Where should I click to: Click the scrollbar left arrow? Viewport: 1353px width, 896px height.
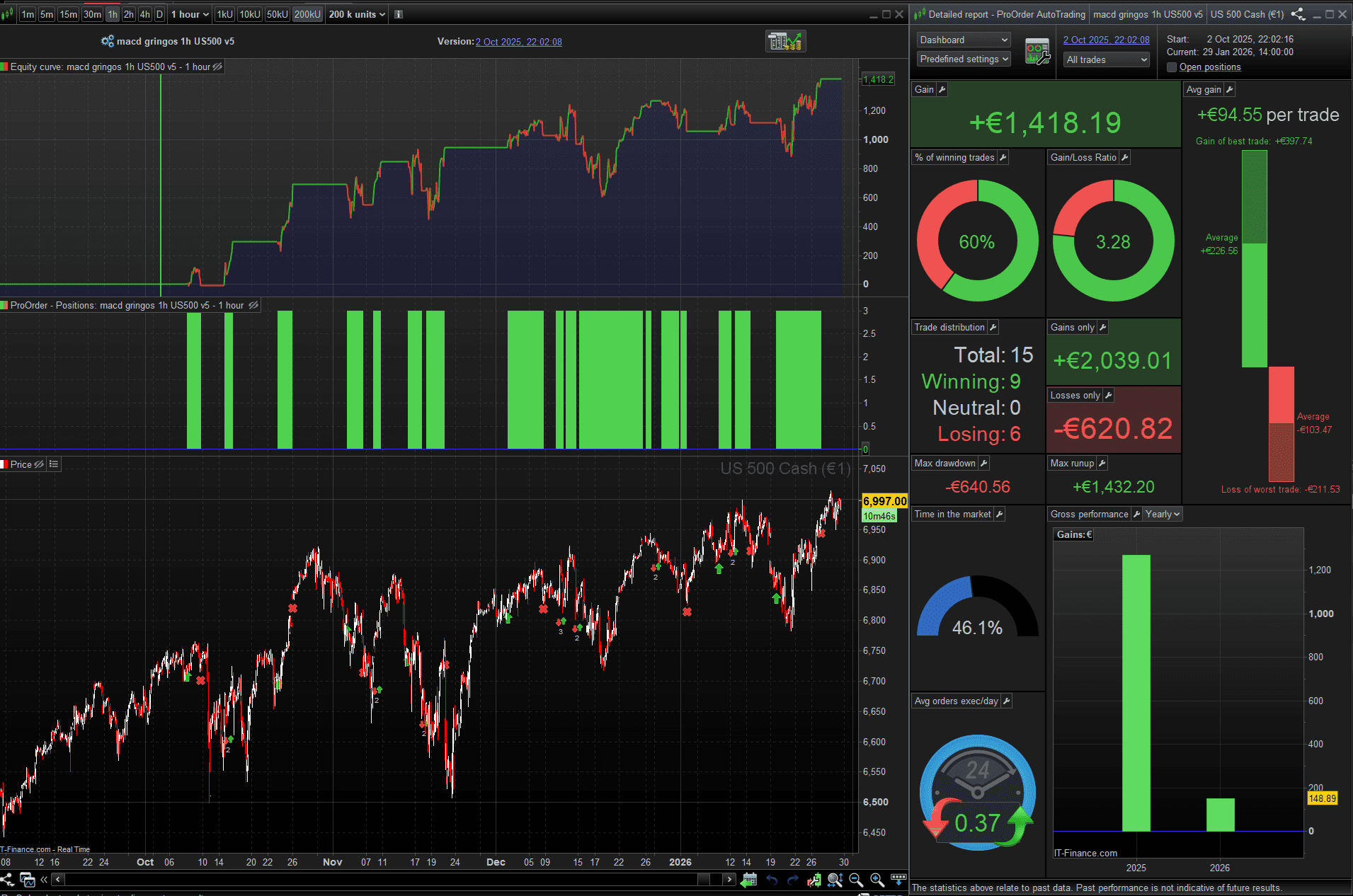click(57, 880)
